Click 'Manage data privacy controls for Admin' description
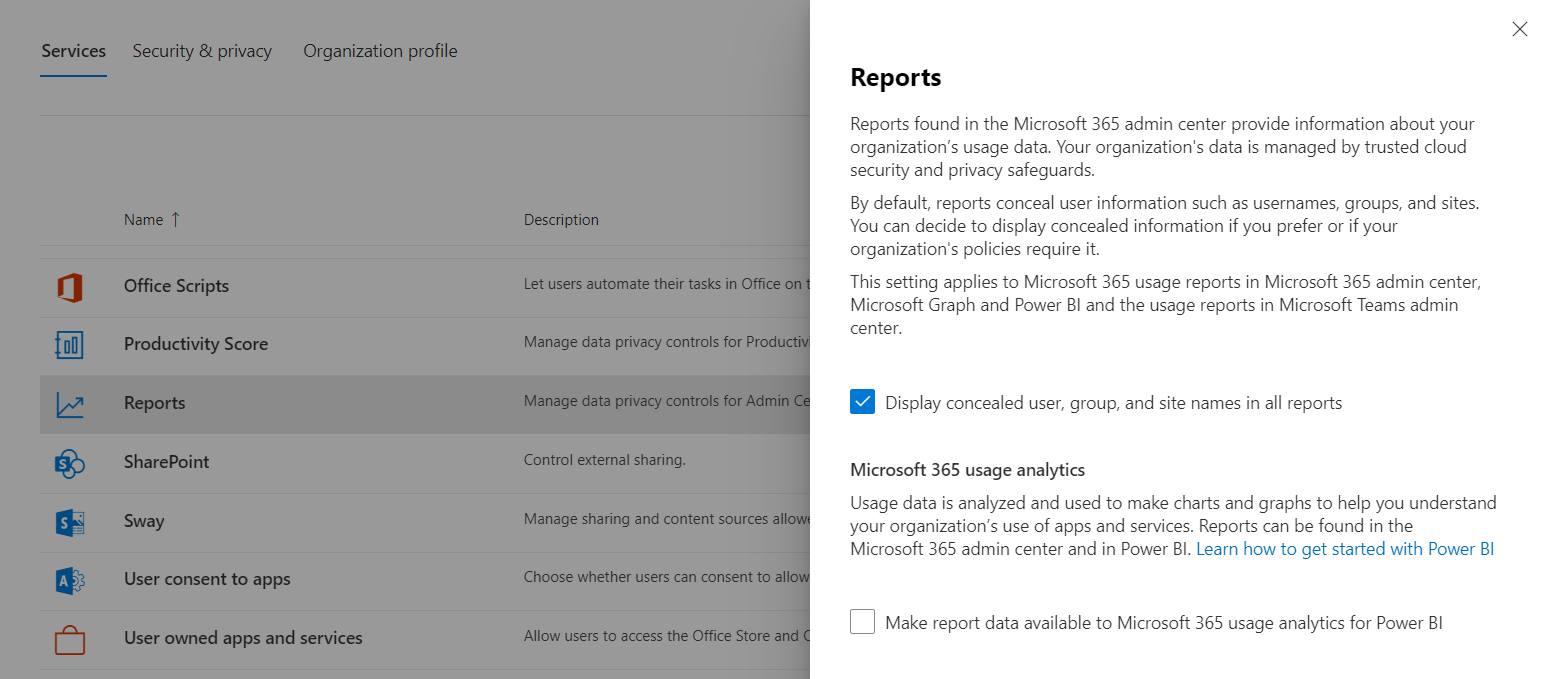 [x=666, y=402]
